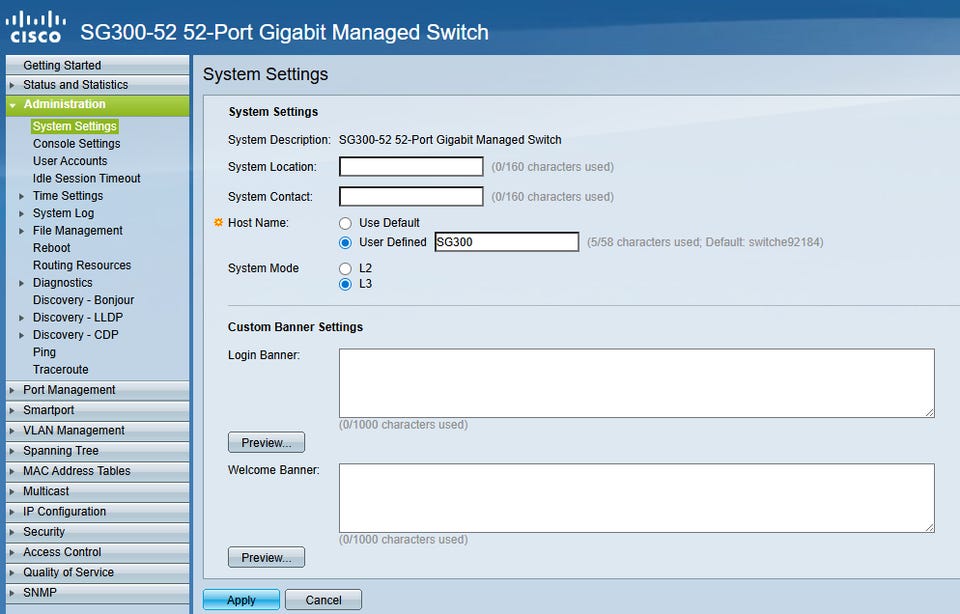Open the Ping page
Viewport: 960px width, 614px height.
coord(44,352)
